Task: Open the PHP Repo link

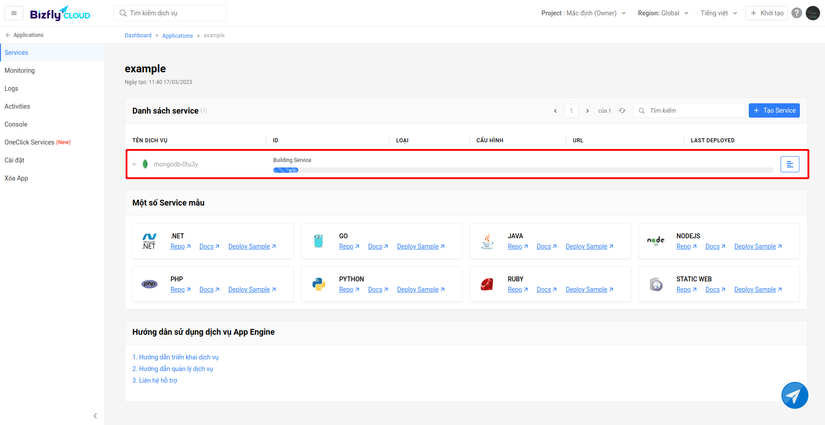Action: click(180, 289)
